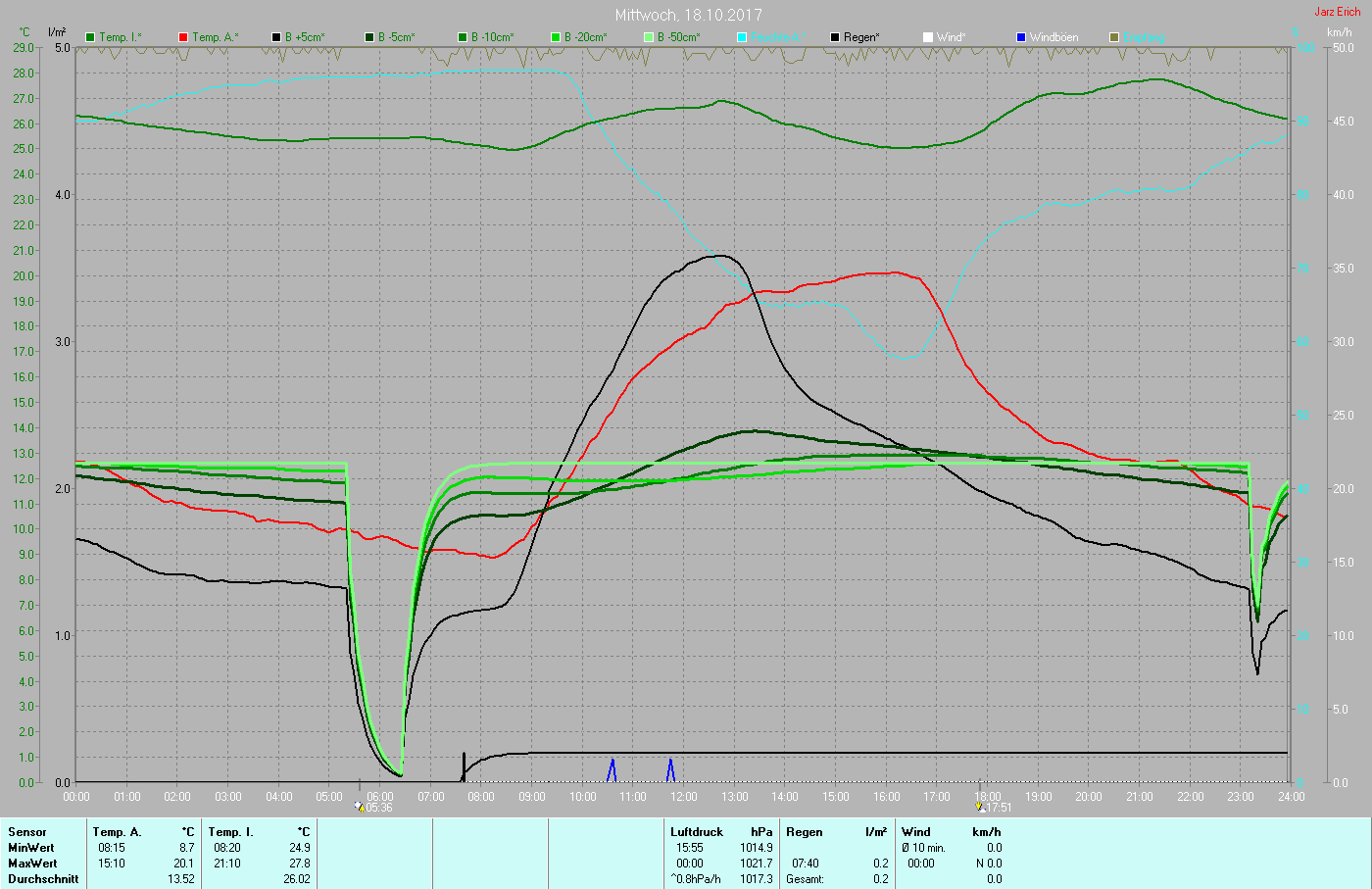Click the "Wind*" legend label

pos(952,37)
